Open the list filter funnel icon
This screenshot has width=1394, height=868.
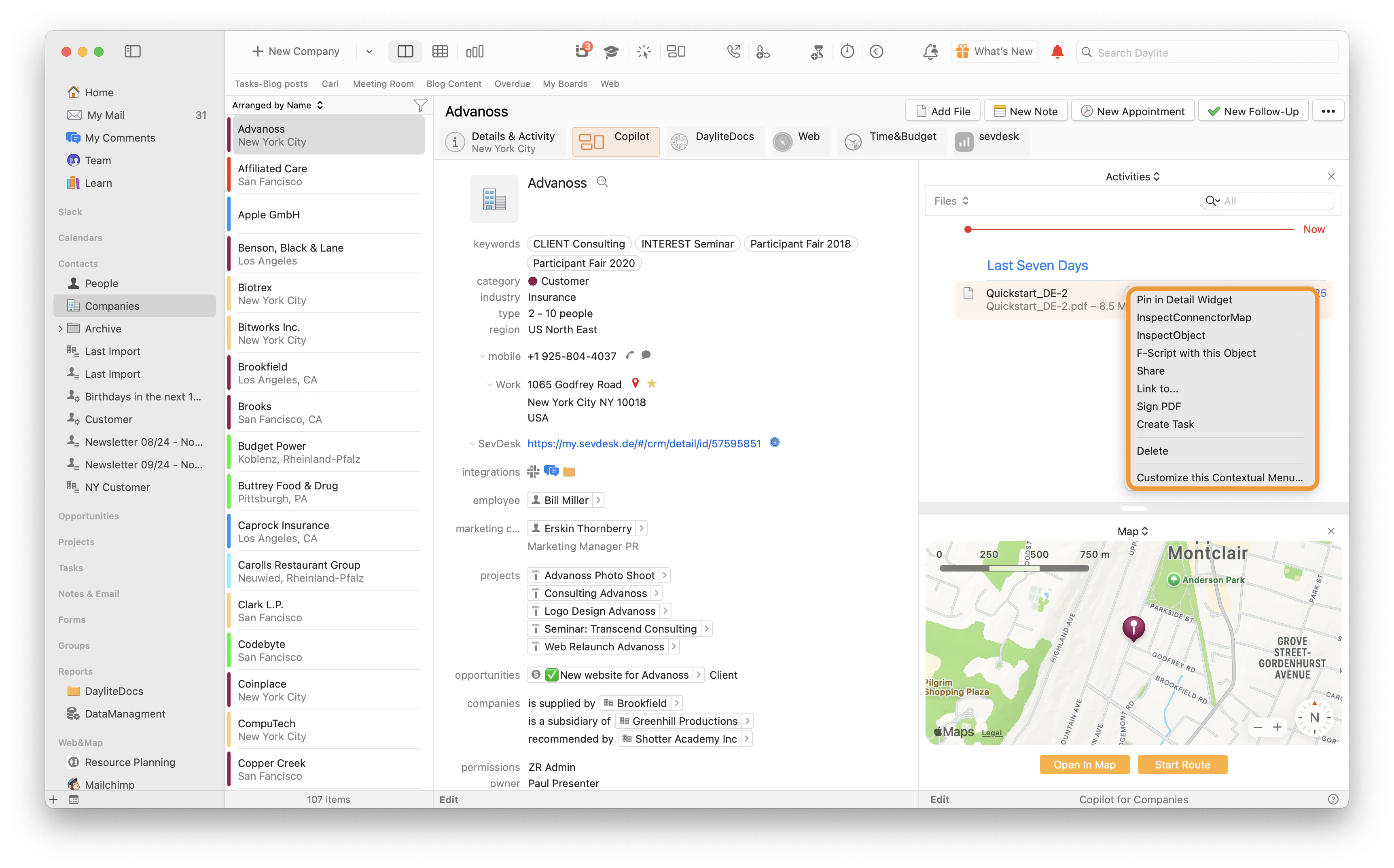(420, 106)
